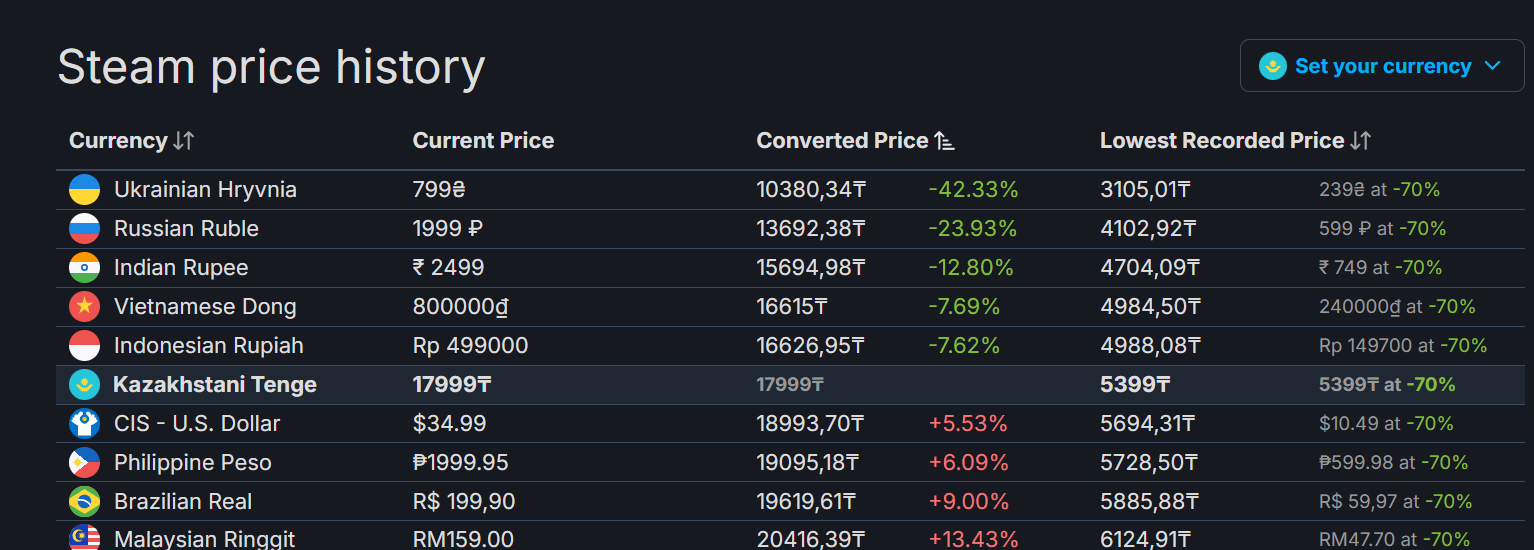Select Kazakhstani Tenge currency name
1534x550 pixels.
[x=215, y=384]
